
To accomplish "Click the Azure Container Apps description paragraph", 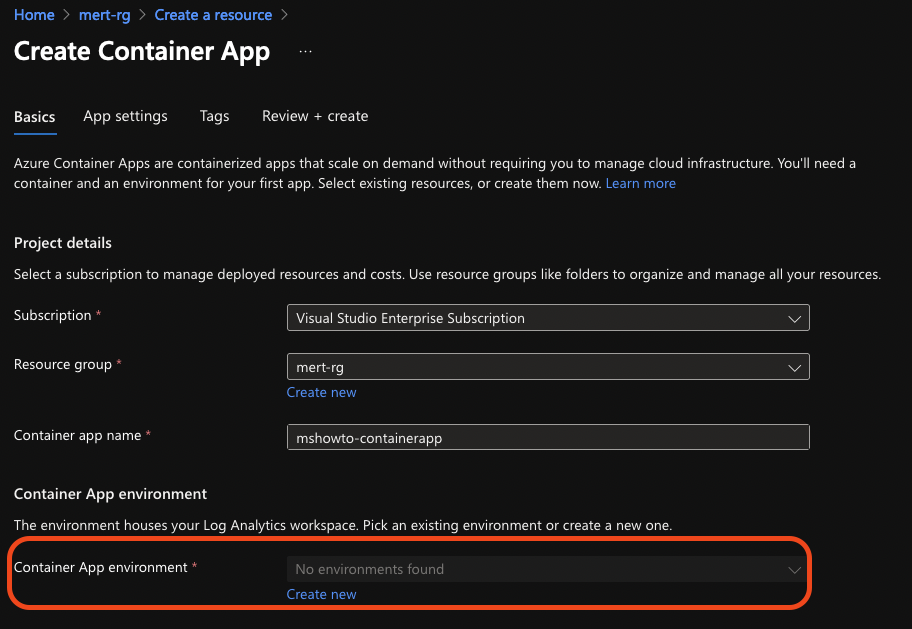I will (434, 173).
